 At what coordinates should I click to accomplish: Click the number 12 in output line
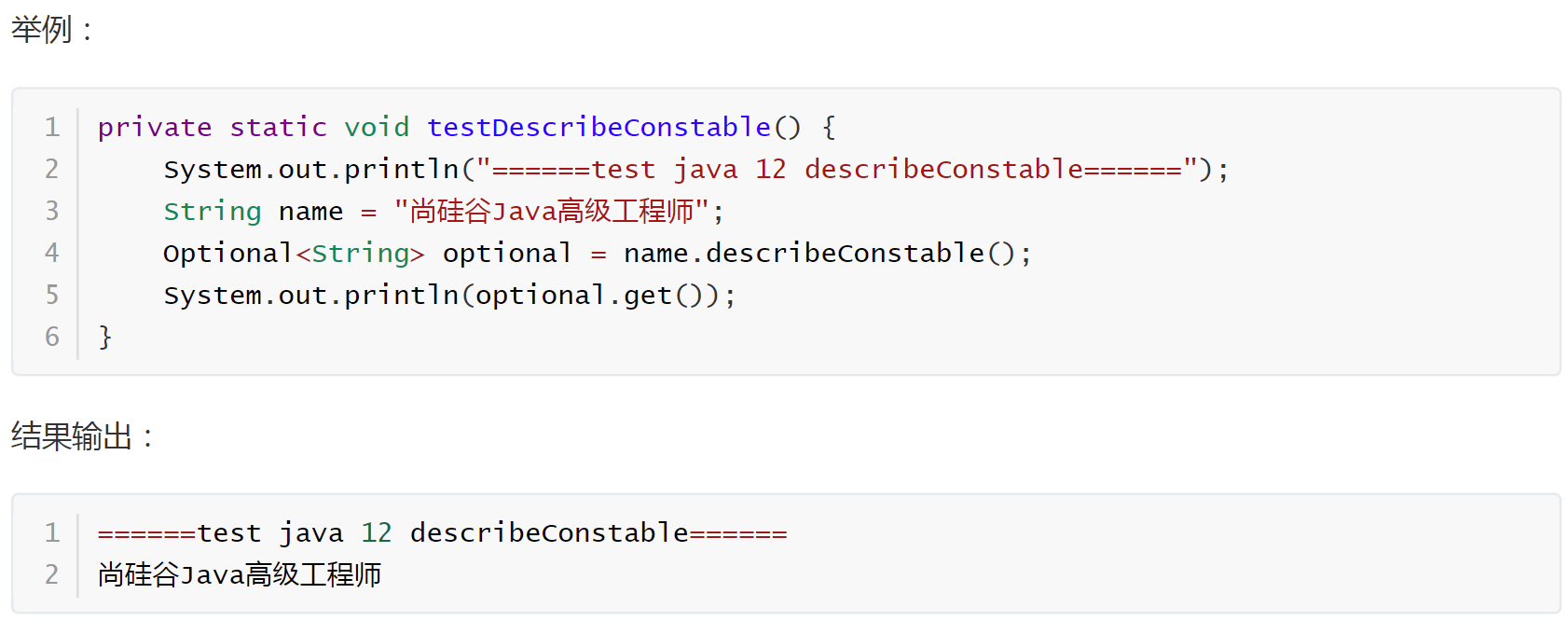point(377,532)
